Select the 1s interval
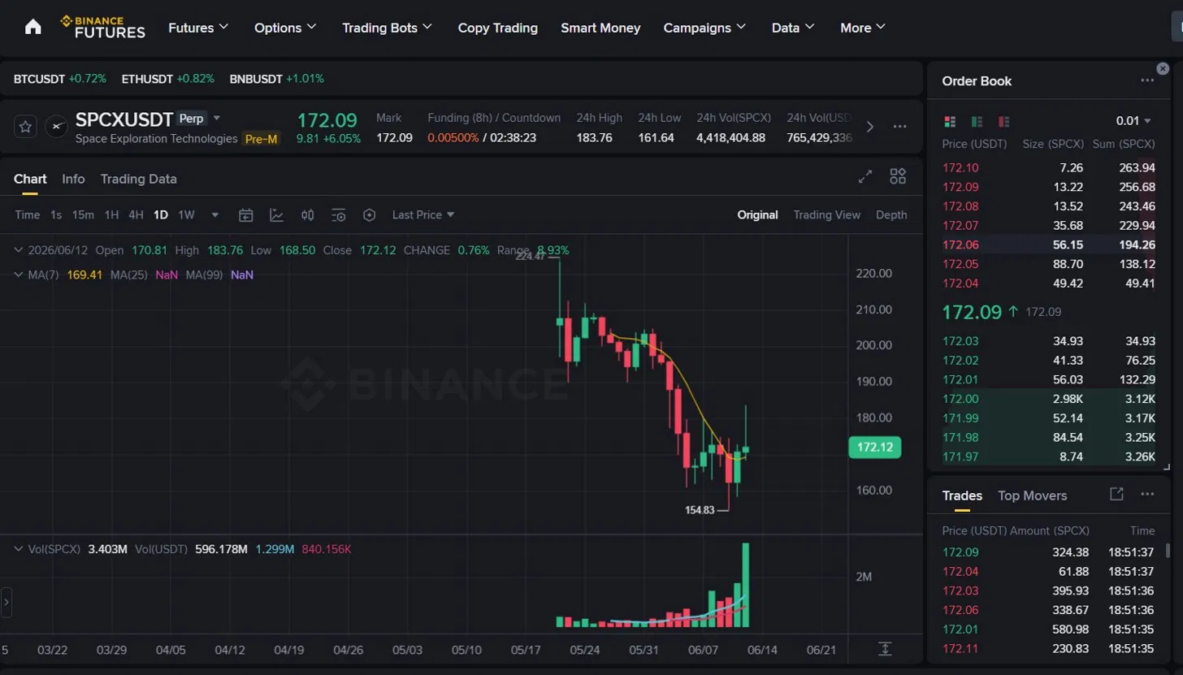The image size is (1183, 675). tap(56, 215)
